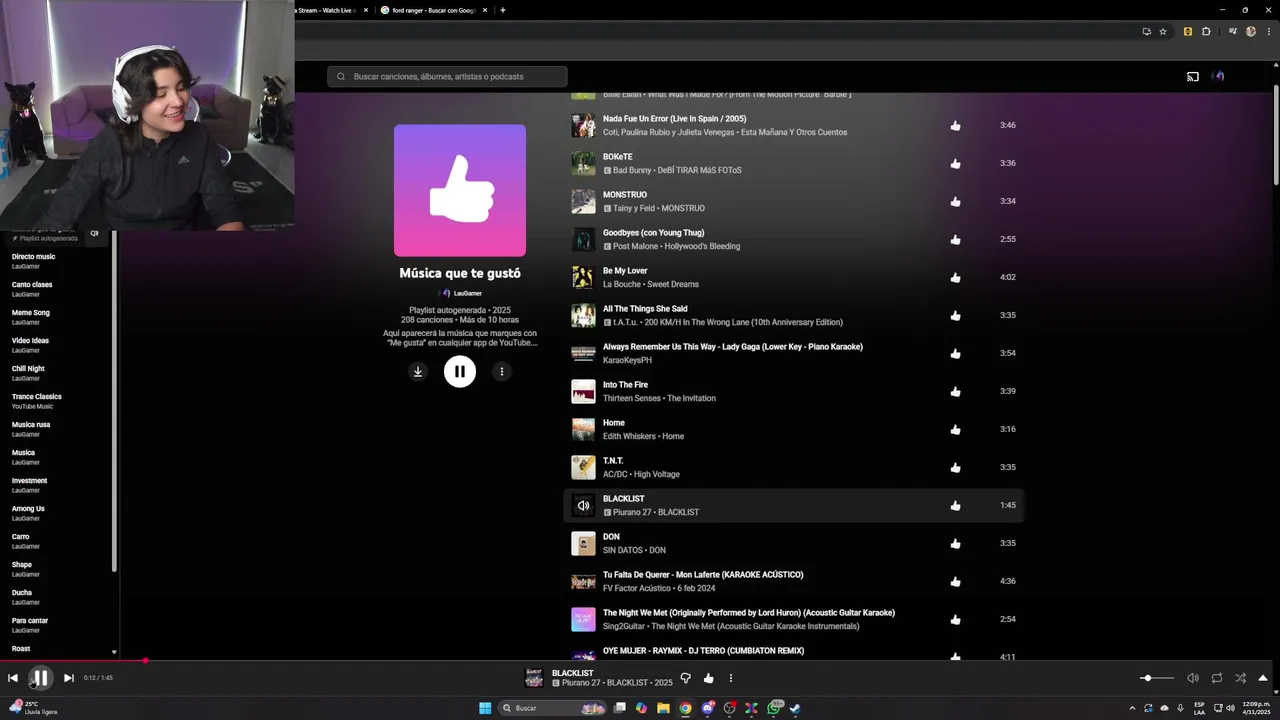Open the AC/DC artist link

(615, 474)
